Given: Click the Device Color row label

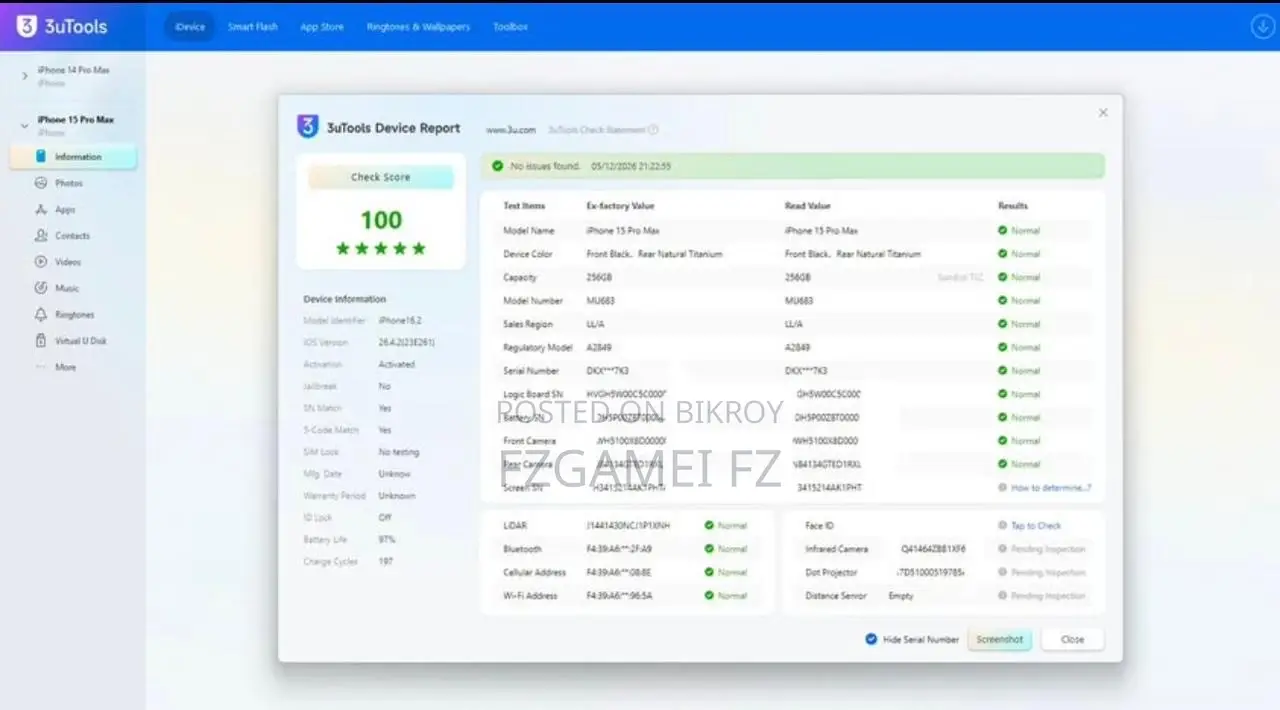Looking at the screenshot, I should 528,254.
